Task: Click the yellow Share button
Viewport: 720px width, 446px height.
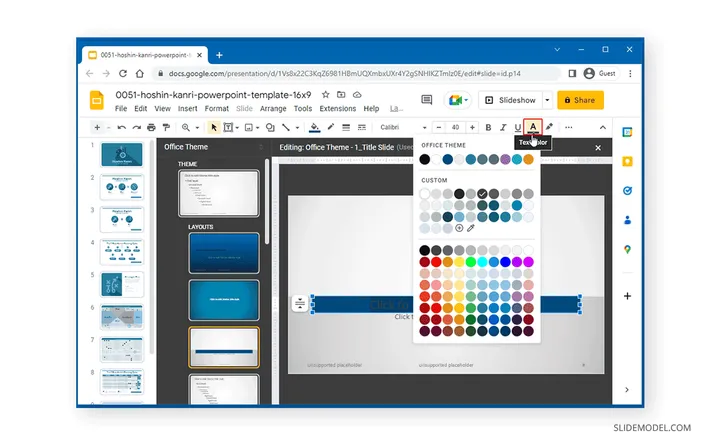Action: point(580,100)
